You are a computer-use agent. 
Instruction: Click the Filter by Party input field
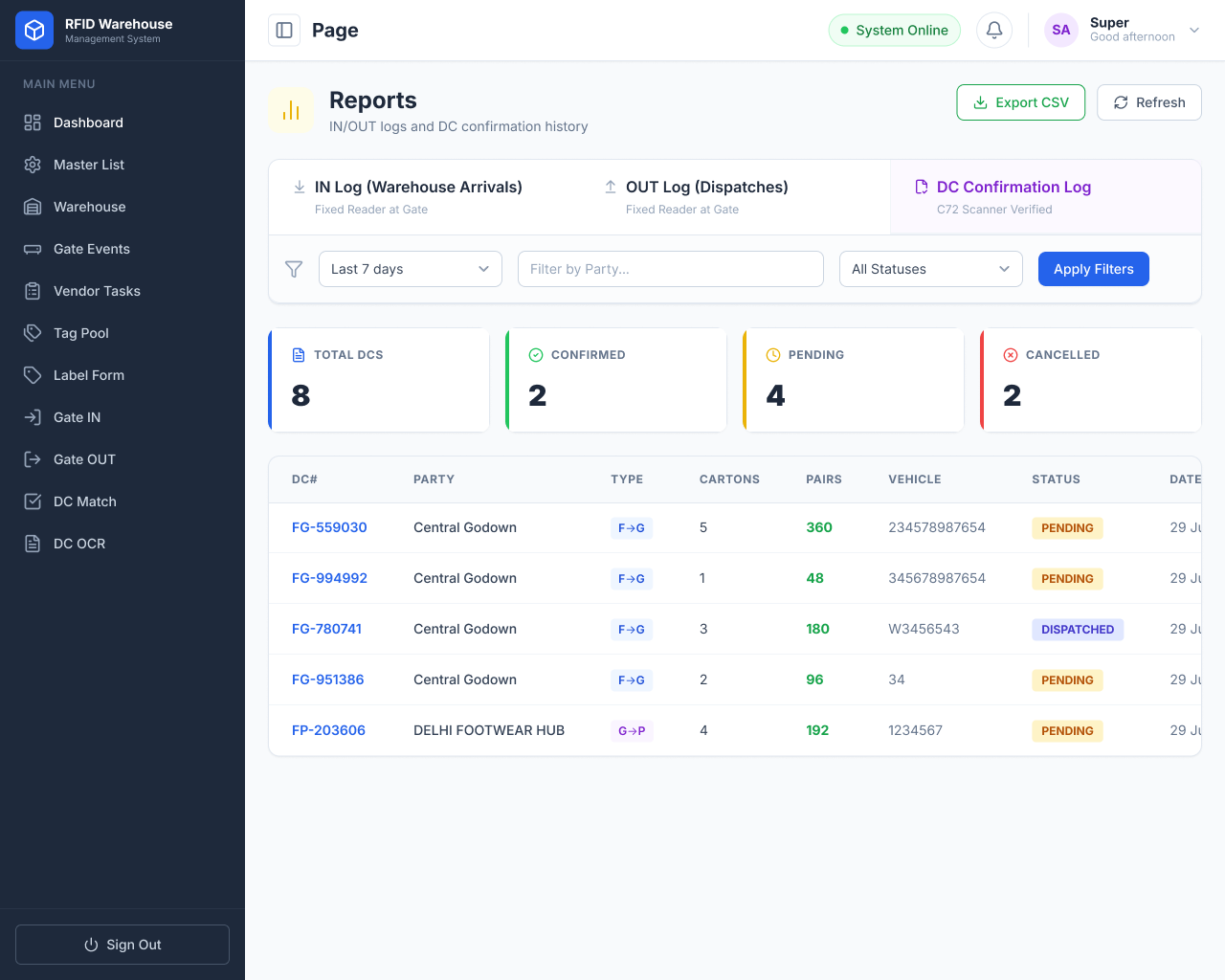pyautogui.click(x=671, y=269)
